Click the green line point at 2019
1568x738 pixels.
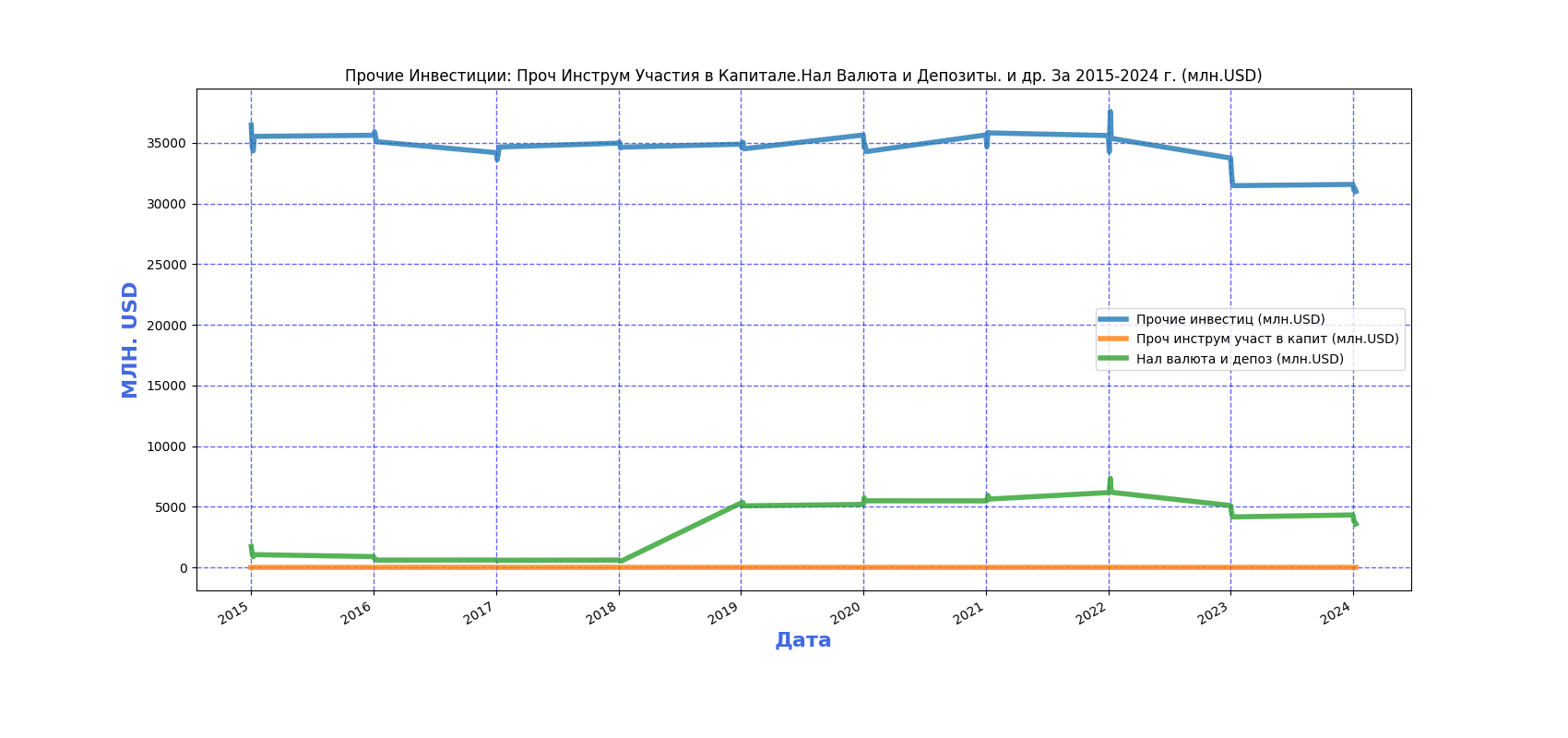pos(742,505)
